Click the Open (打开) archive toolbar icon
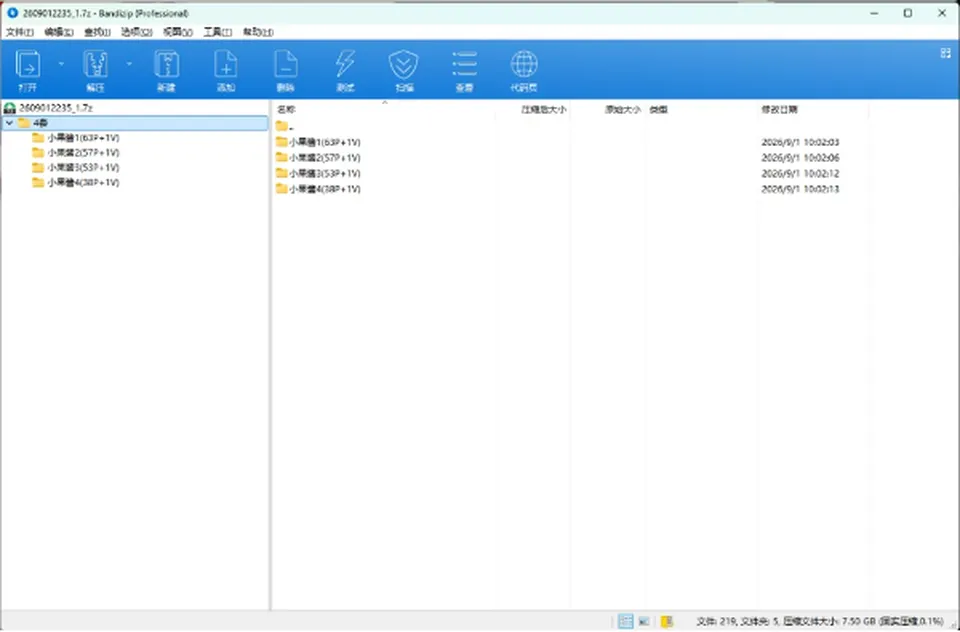This screenshot has width=960, height=632. [x=28, y=70]
